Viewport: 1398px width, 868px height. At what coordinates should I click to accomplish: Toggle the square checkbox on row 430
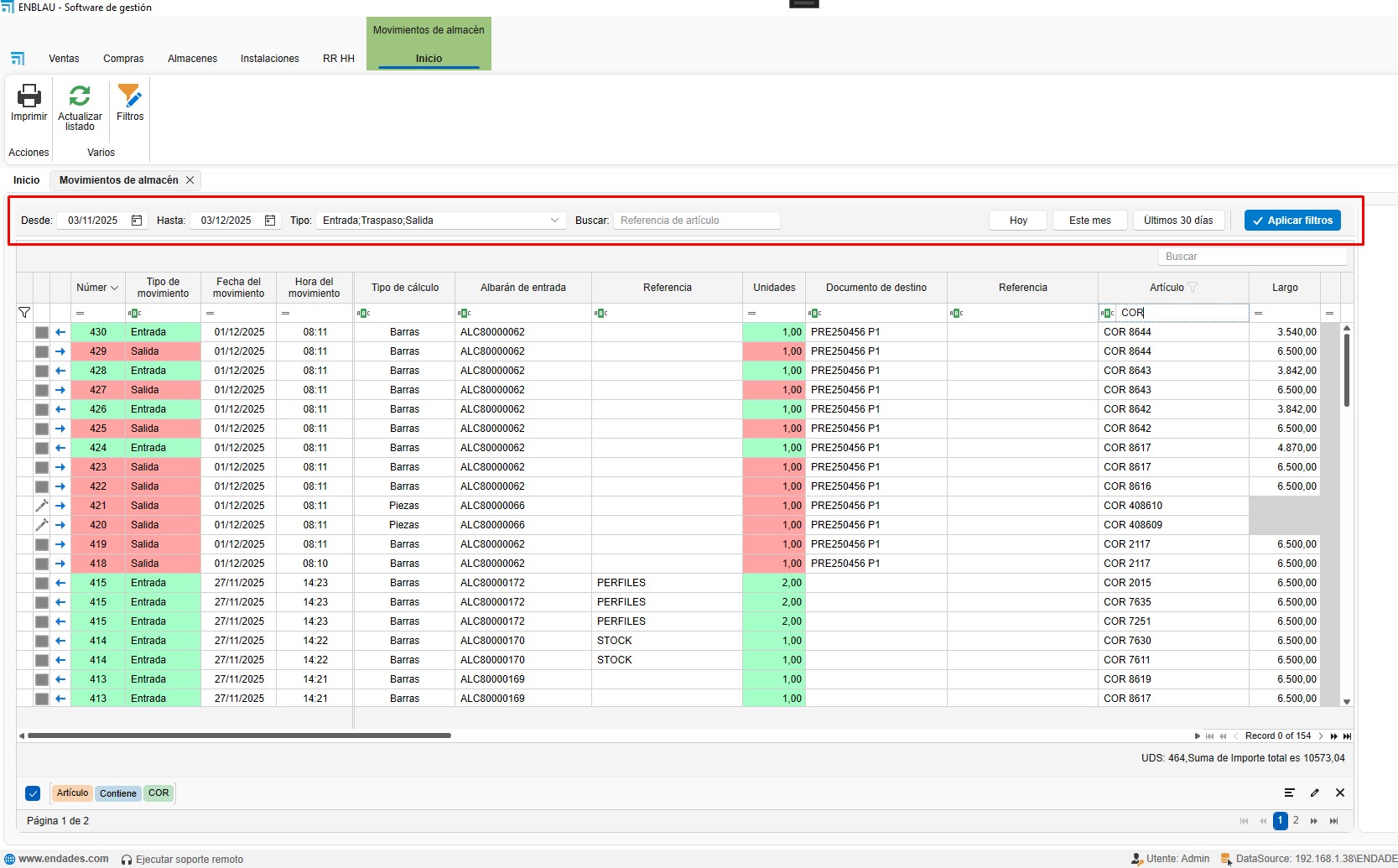click(x=41, y=332)
